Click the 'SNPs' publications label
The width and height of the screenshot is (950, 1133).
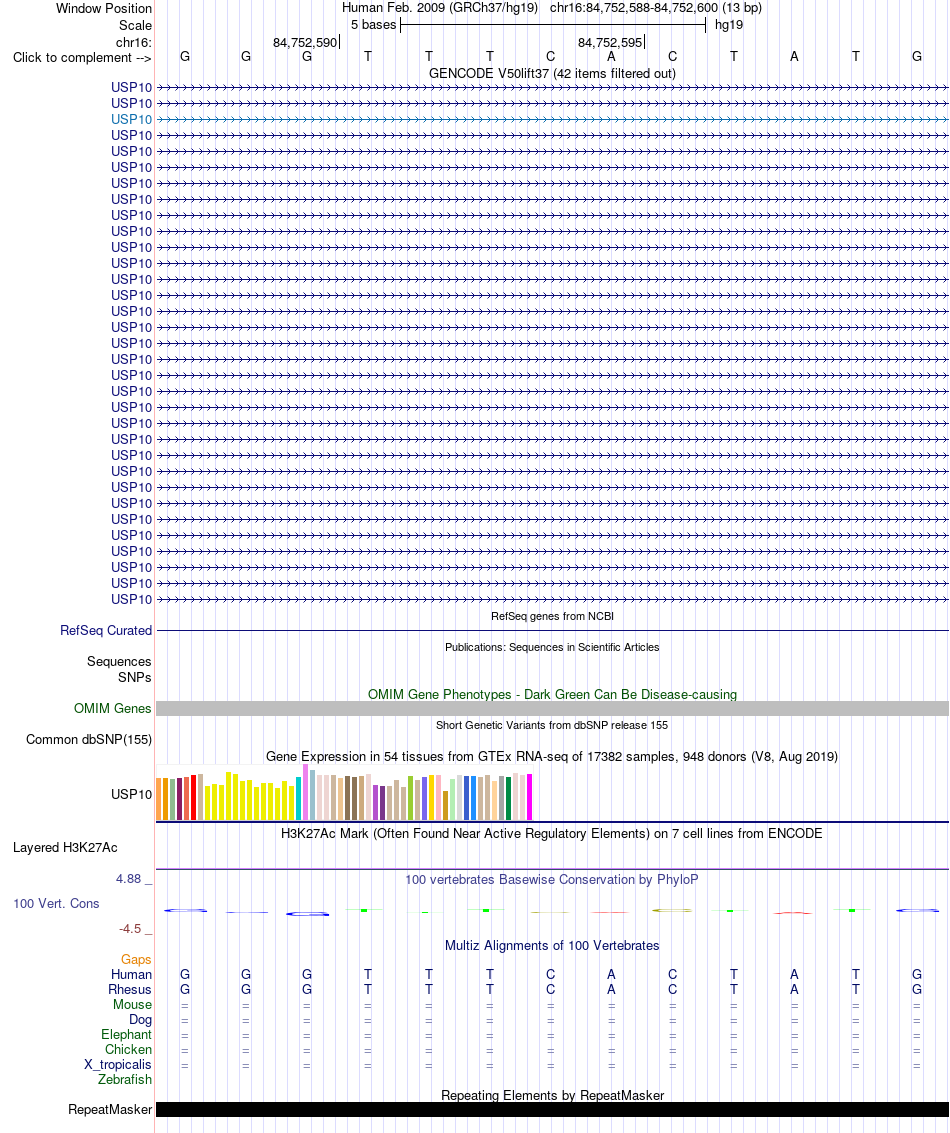[x=135, y=677]
